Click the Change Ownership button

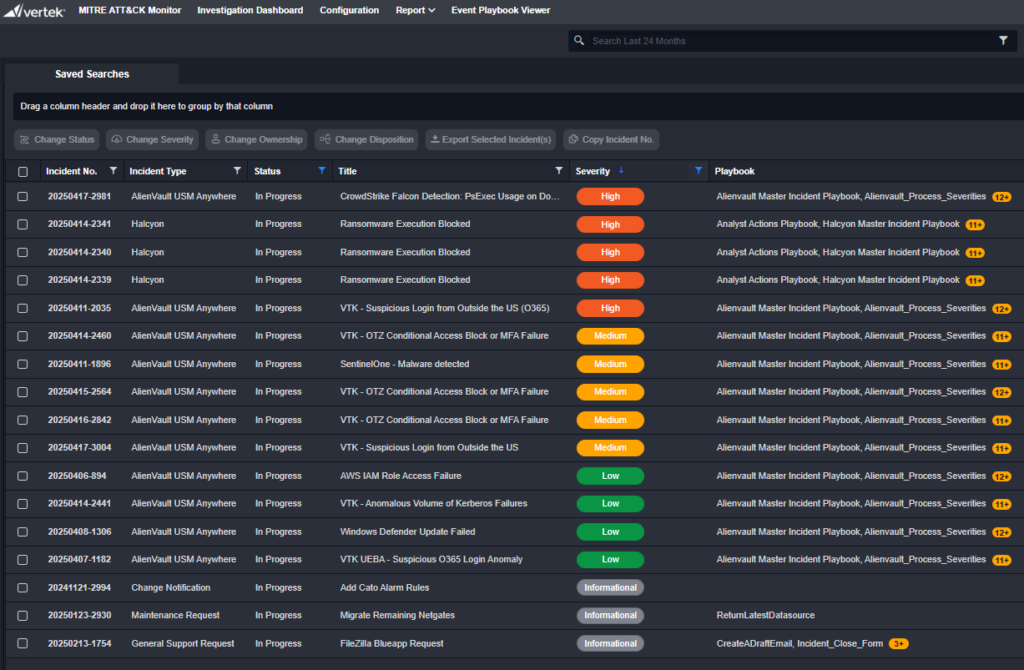tap(256, 140)
